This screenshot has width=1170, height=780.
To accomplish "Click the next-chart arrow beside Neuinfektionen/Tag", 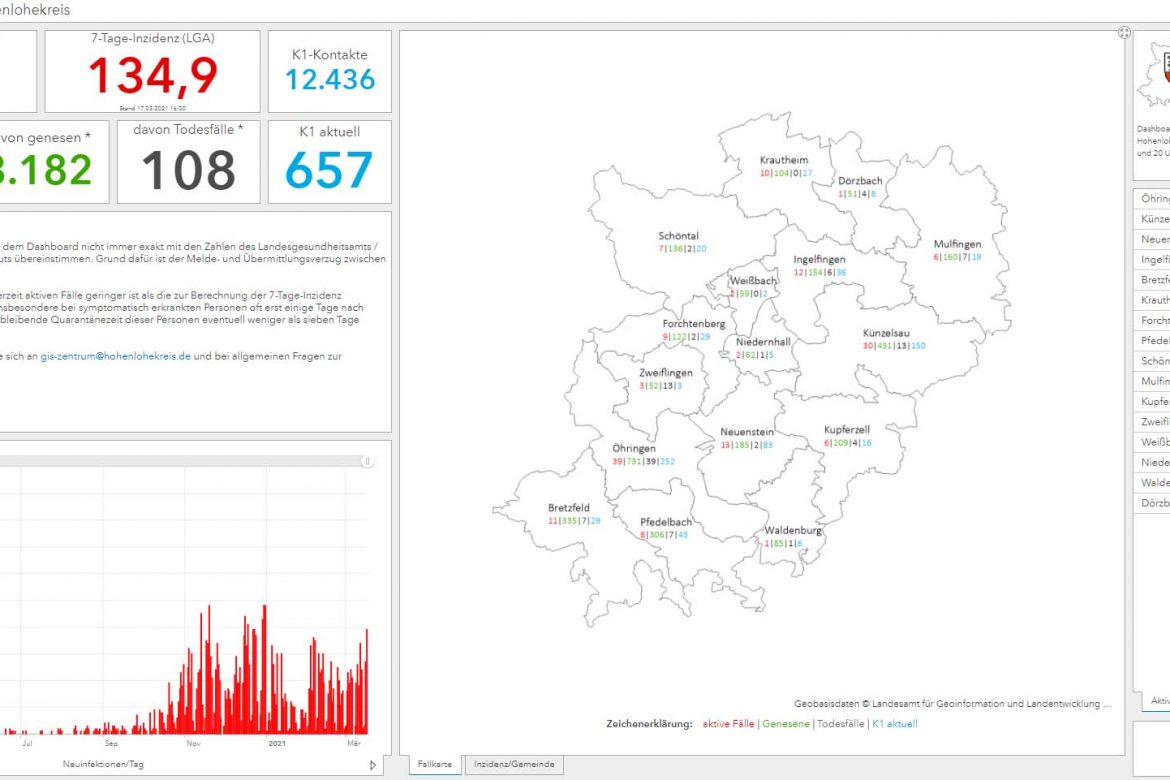I will (x=373, y=765).
